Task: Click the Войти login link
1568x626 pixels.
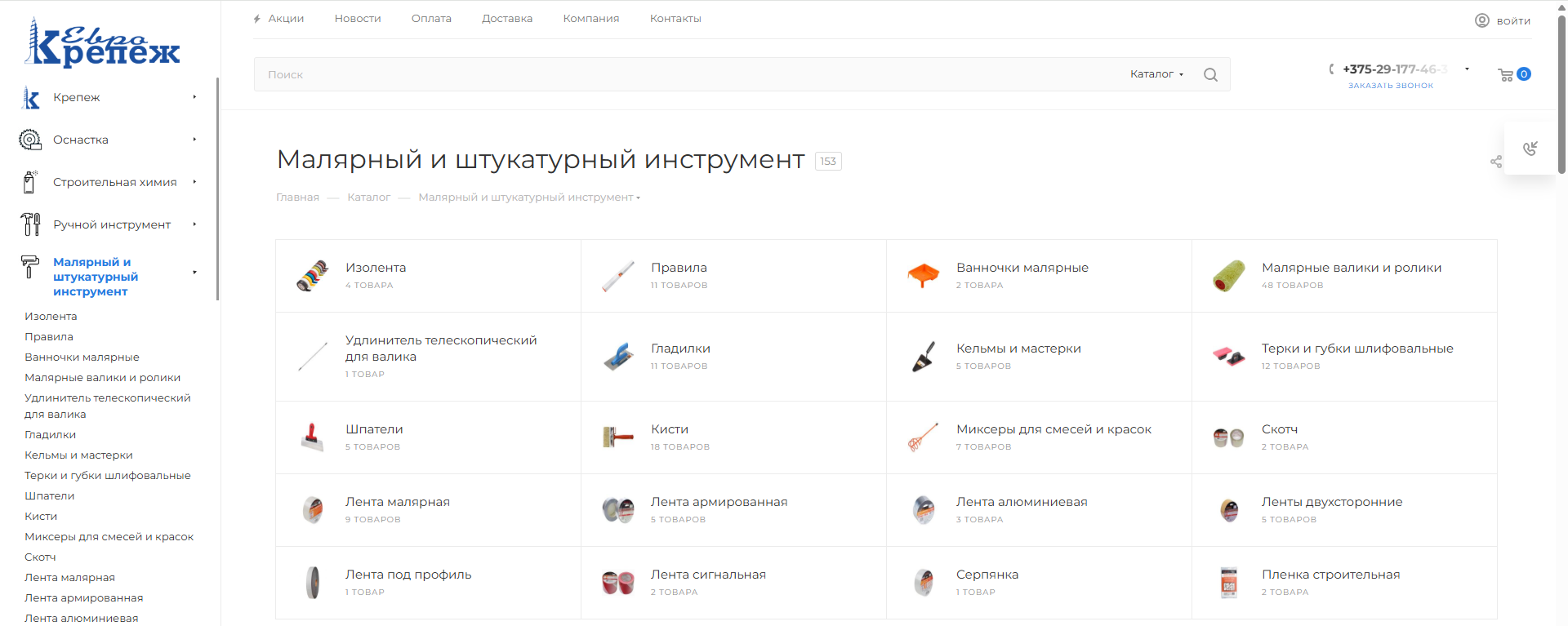Action: [1513, 21]
